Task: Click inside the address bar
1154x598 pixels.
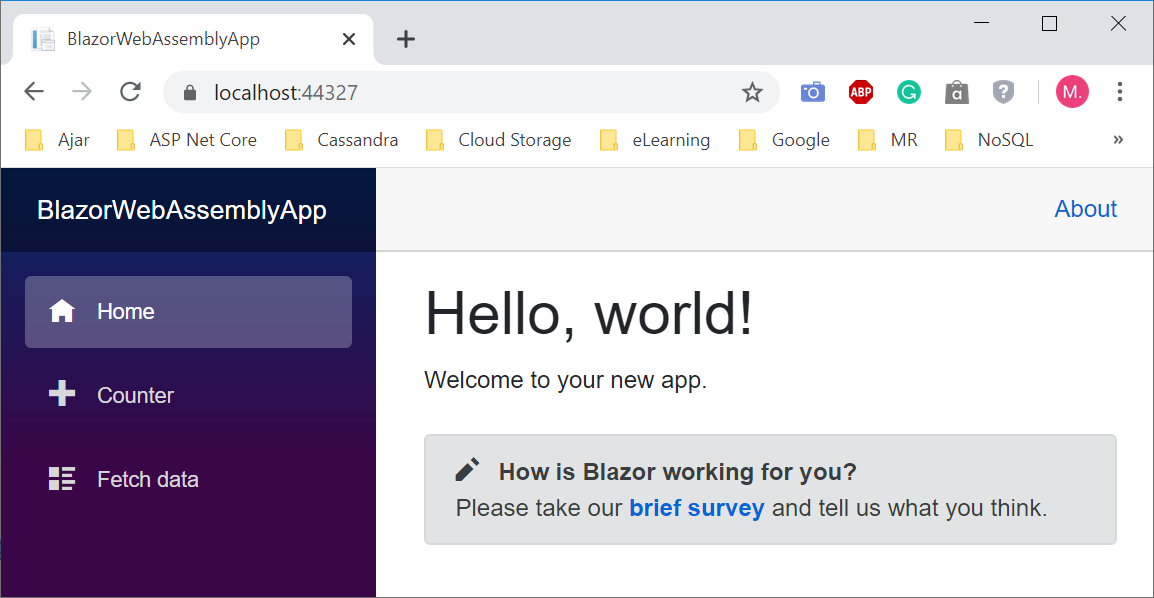Action: click(400, 91)
